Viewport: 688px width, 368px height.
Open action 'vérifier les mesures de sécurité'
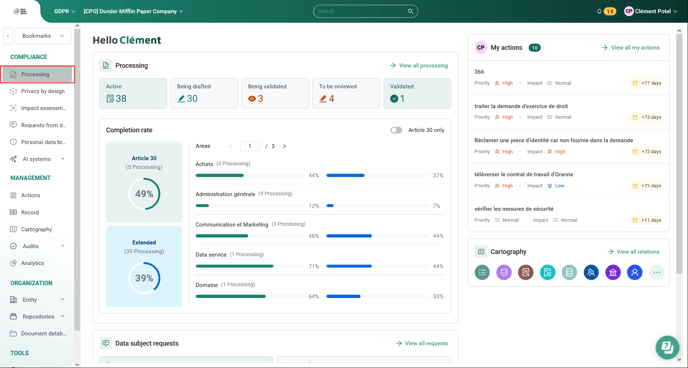(x=513, y=209)
